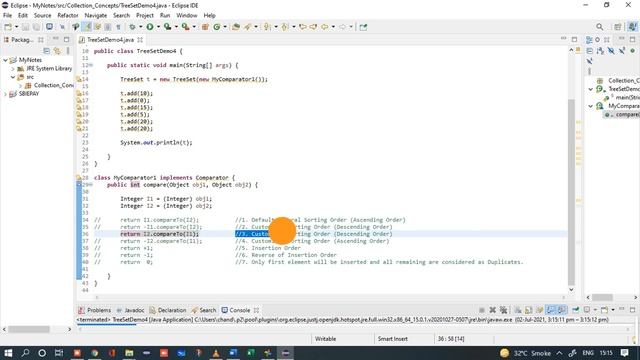Toggle Hide Static Members in the Outline

pyautogui.click(x=622, y=51)
